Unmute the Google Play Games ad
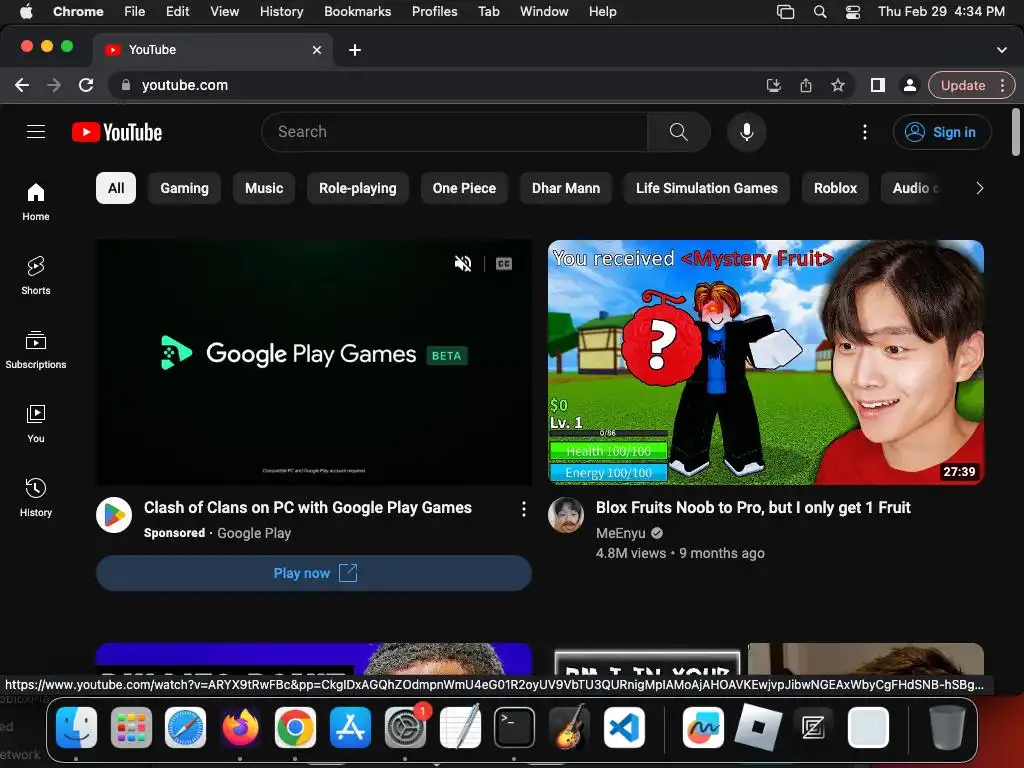The height and width of the screenshot is (768, 1024). pos(463,264)
